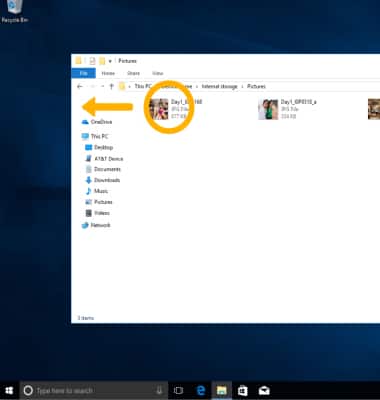Screen dimensions: 380x400
Task: Open the Microsoft Store taskbar icon
Action: click(242, 390)
